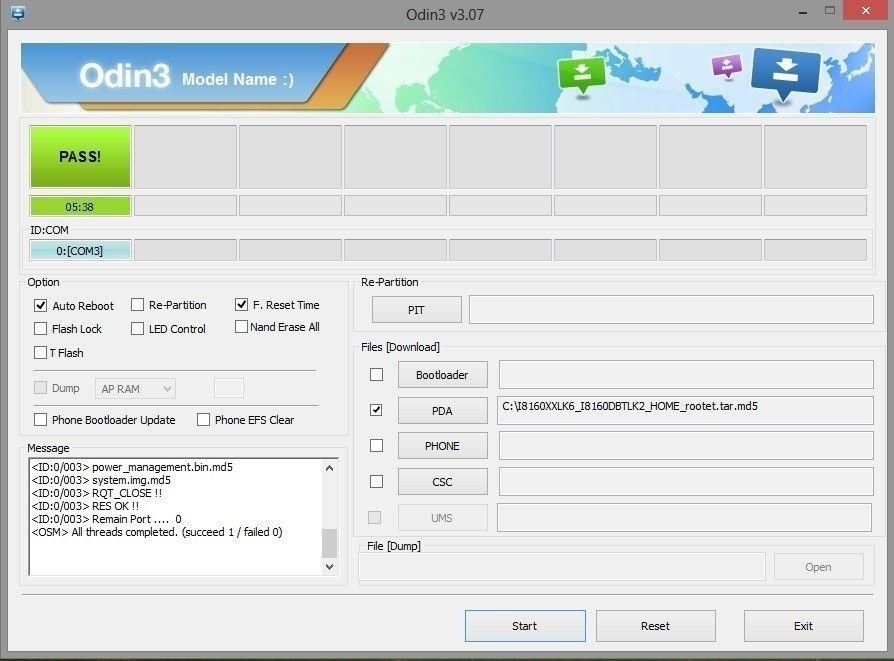
Task: Maximize the Odin3 window
Action: [x=830, y=11]
